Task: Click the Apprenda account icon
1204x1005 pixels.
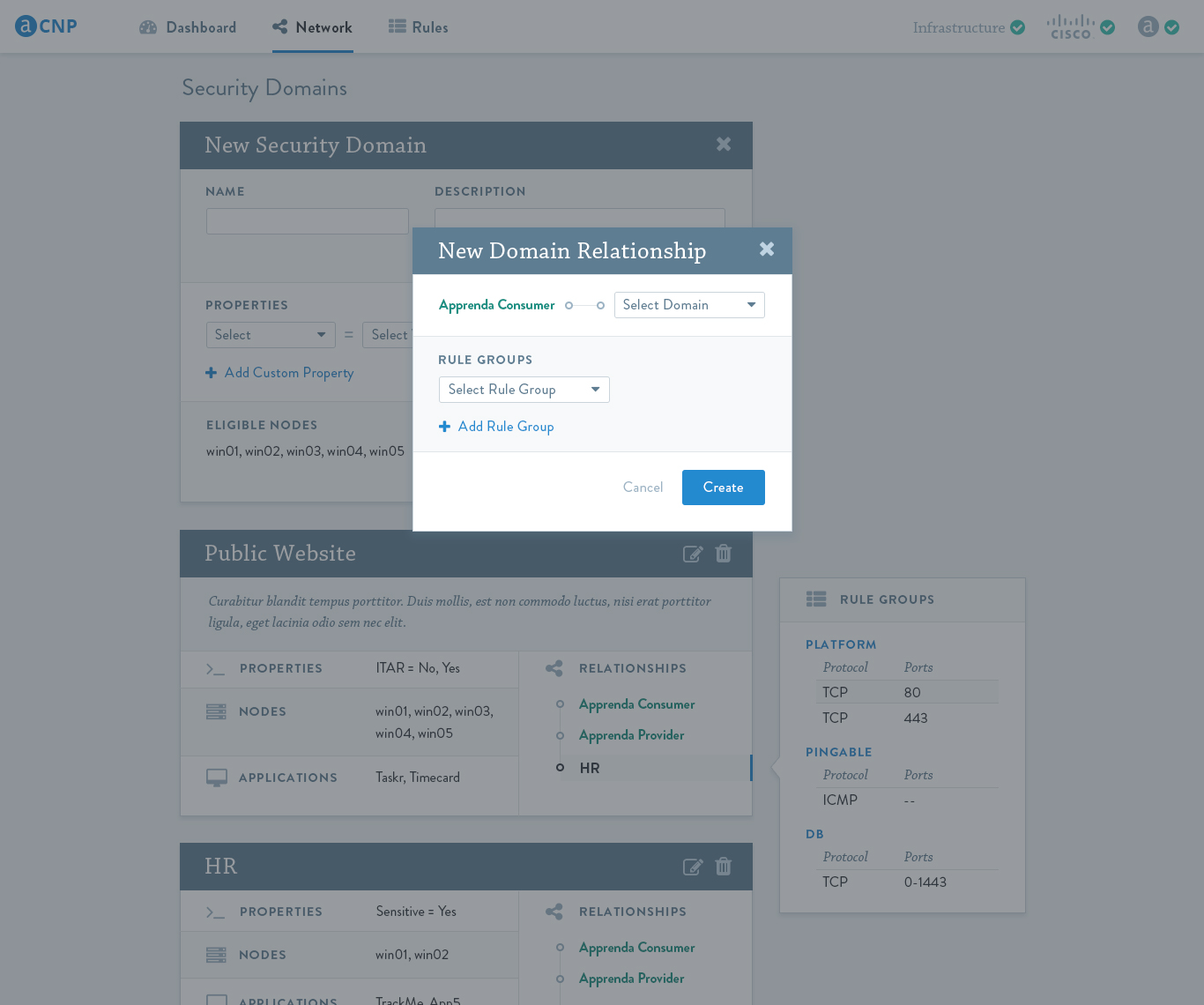Action: click(1148, 26)
